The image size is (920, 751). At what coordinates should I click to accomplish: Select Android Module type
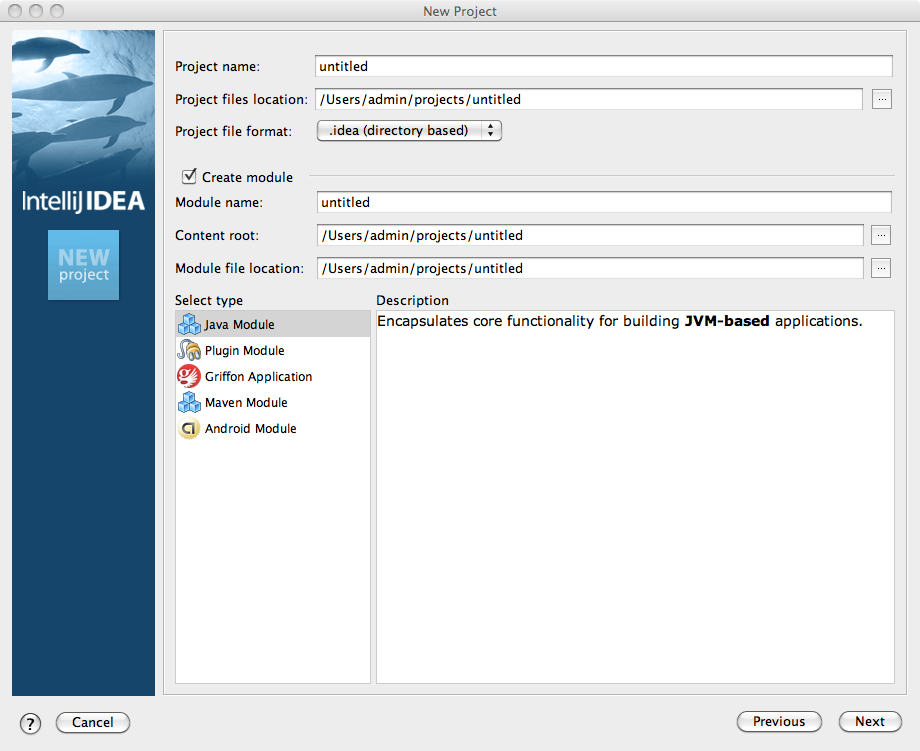point(273,428)
